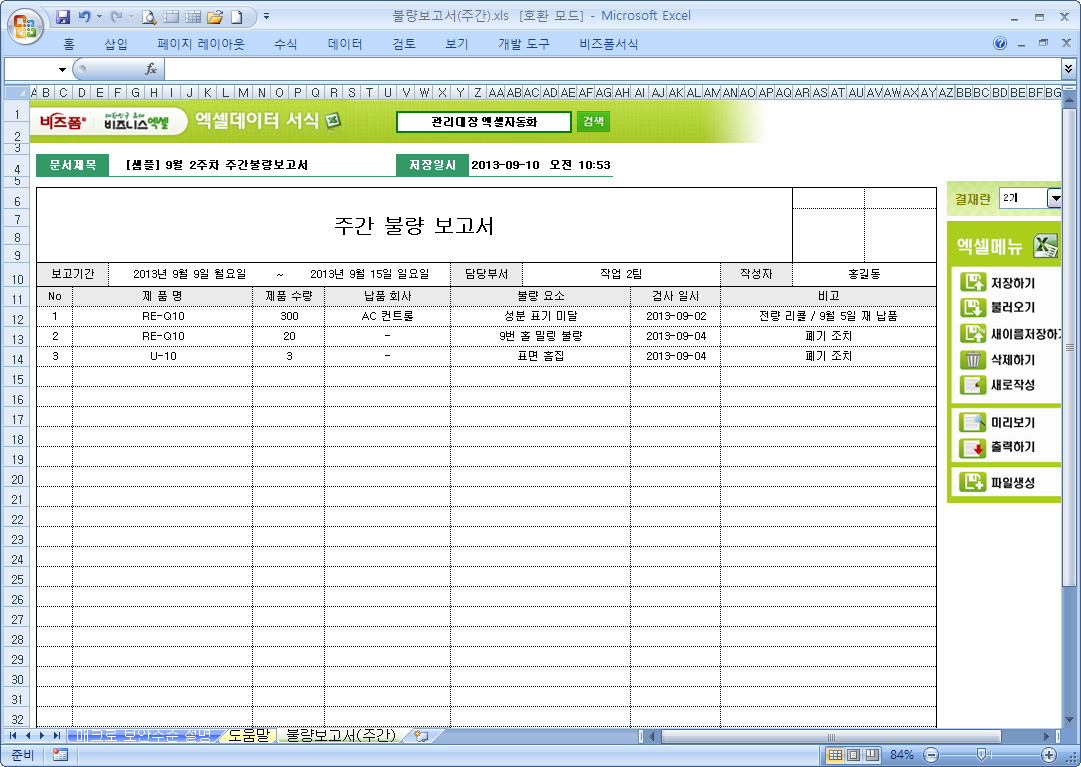The height and width of the screenshot is (767, 1081).
Task: Open the 보기 ribbon tab
Action: (456, 44)
